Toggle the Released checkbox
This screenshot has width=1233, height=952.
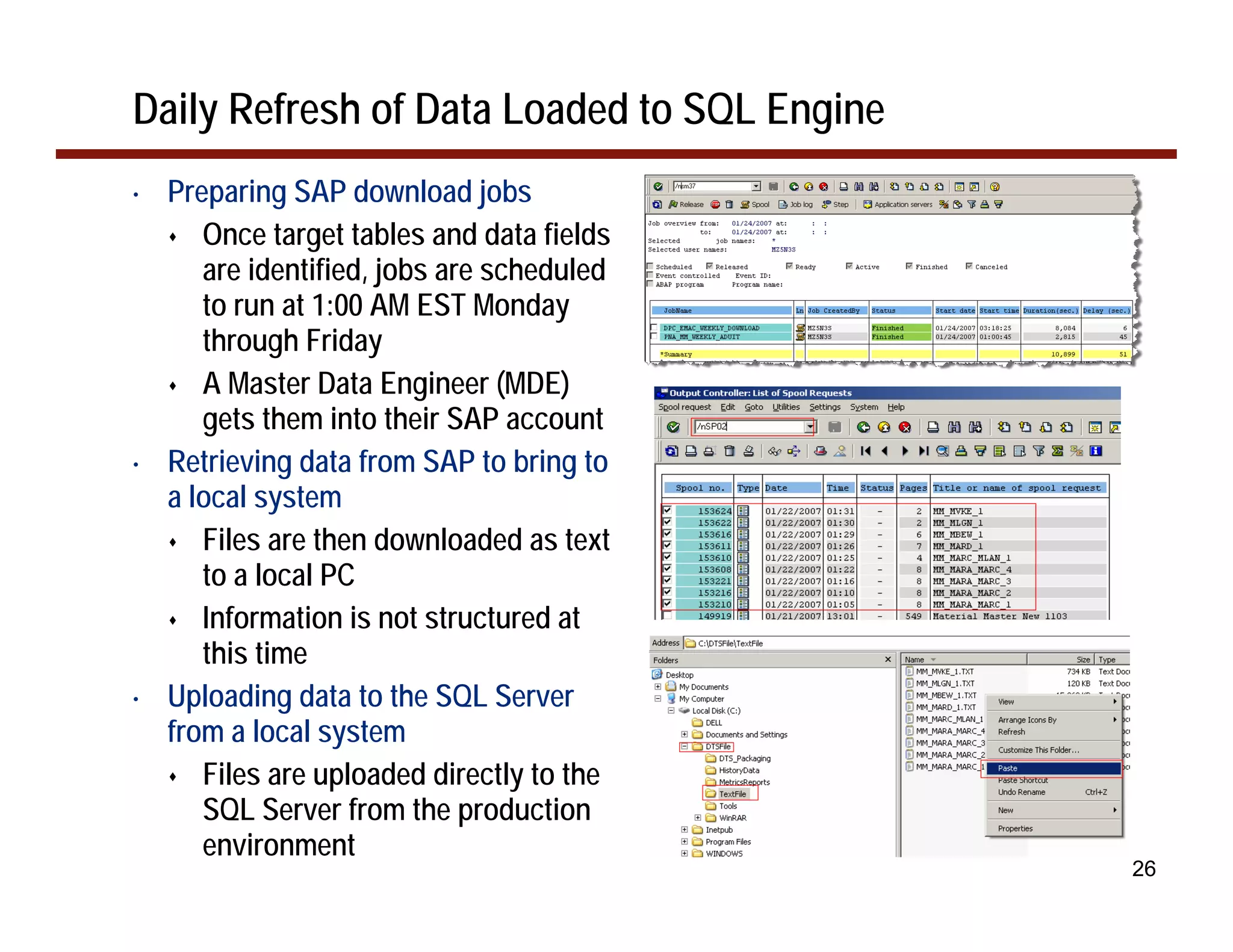point(709,267)
